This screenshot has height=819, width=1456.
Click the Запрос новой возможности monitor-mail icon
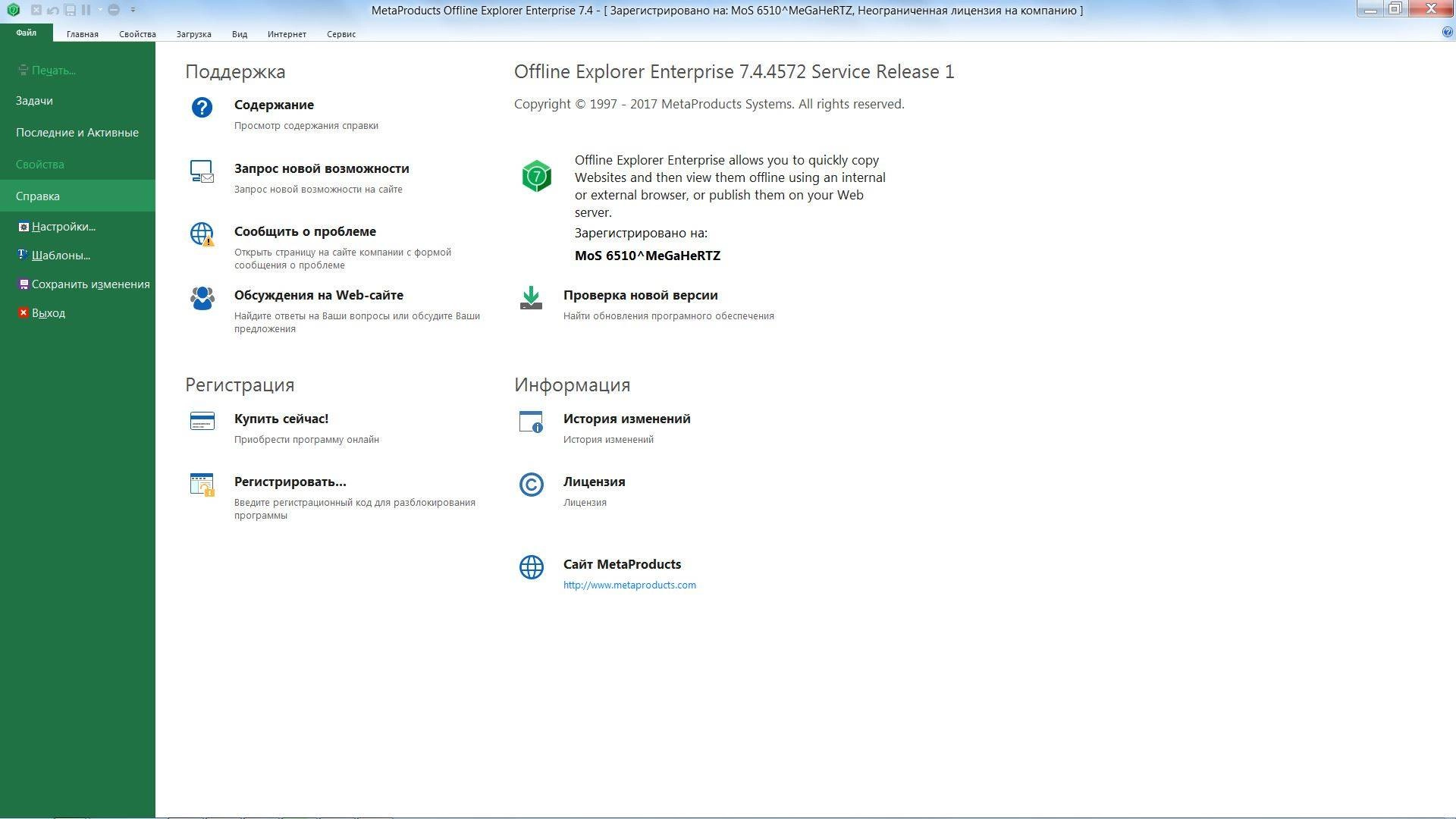pos(202,171)
